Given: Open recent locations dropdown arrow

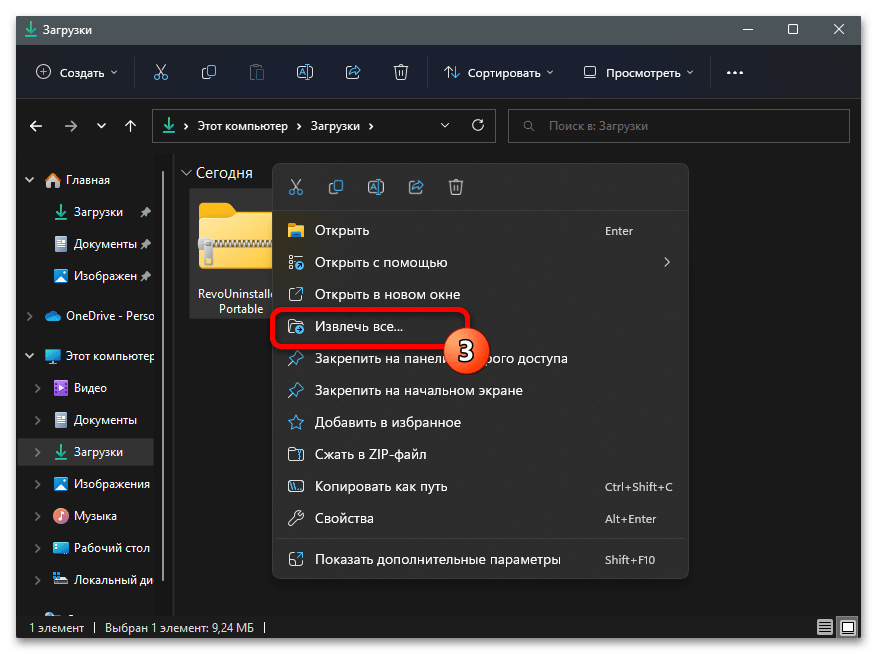Looking at the screenshot, I should pos(101,126).
